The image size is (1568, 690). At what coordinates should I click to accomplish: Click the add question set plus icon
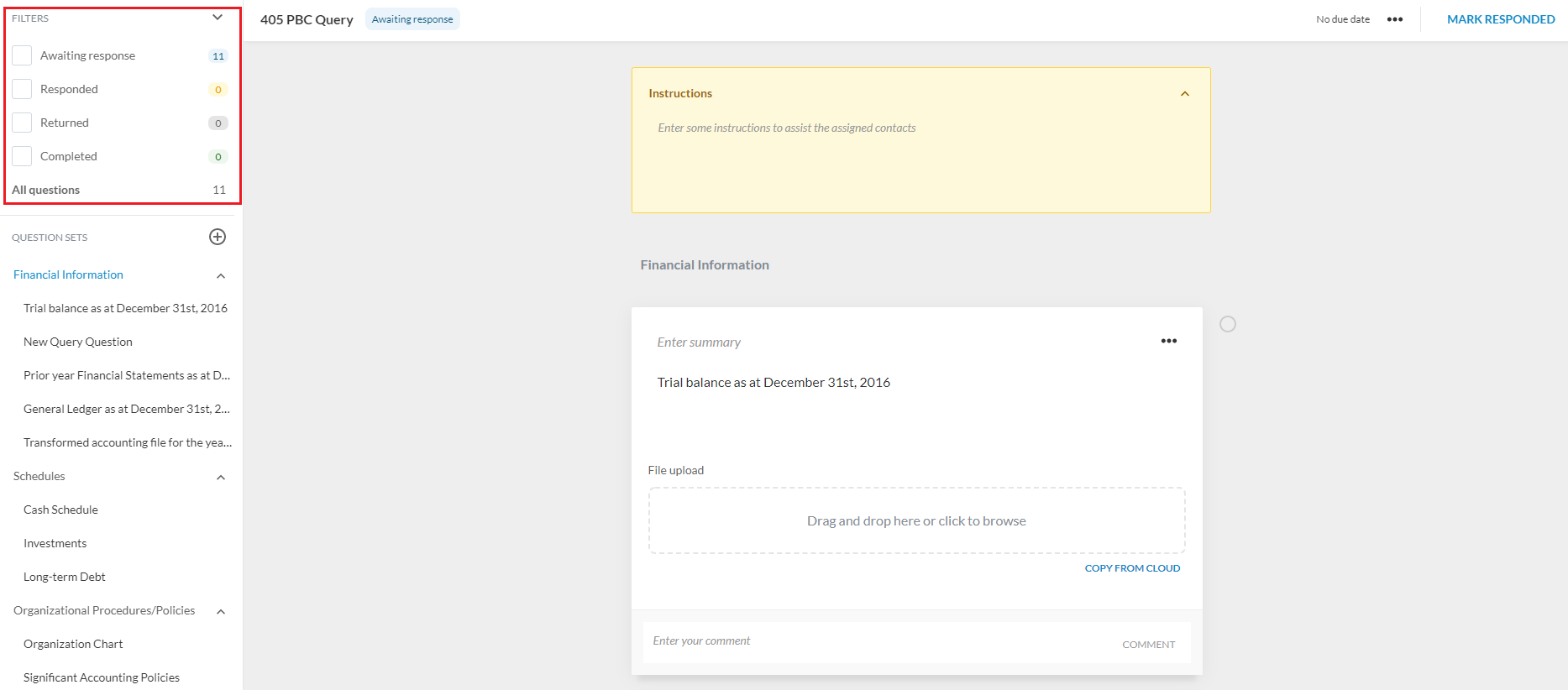(x=218, y=237)
